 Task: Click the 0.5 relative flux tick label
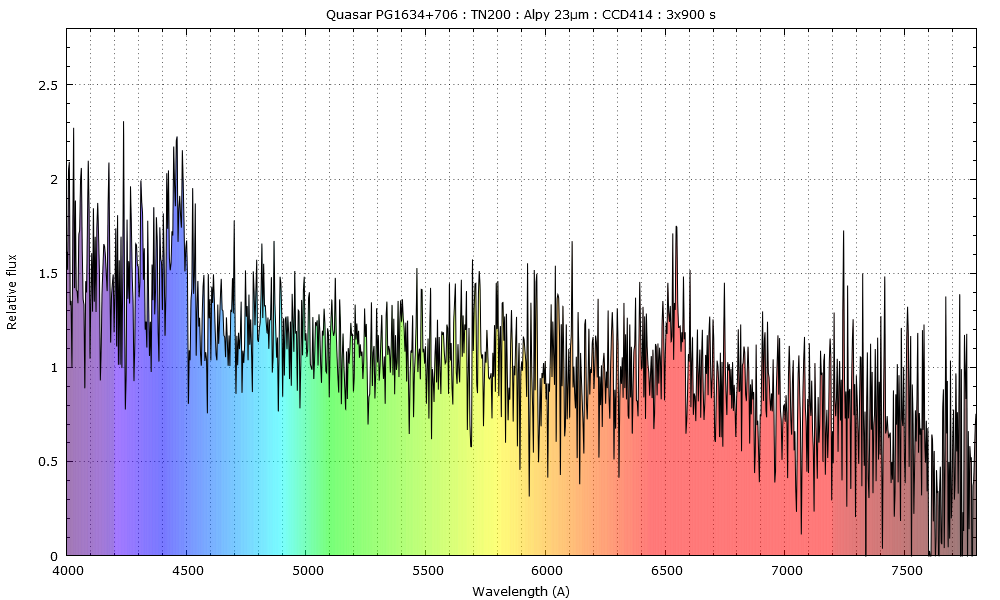48,462
